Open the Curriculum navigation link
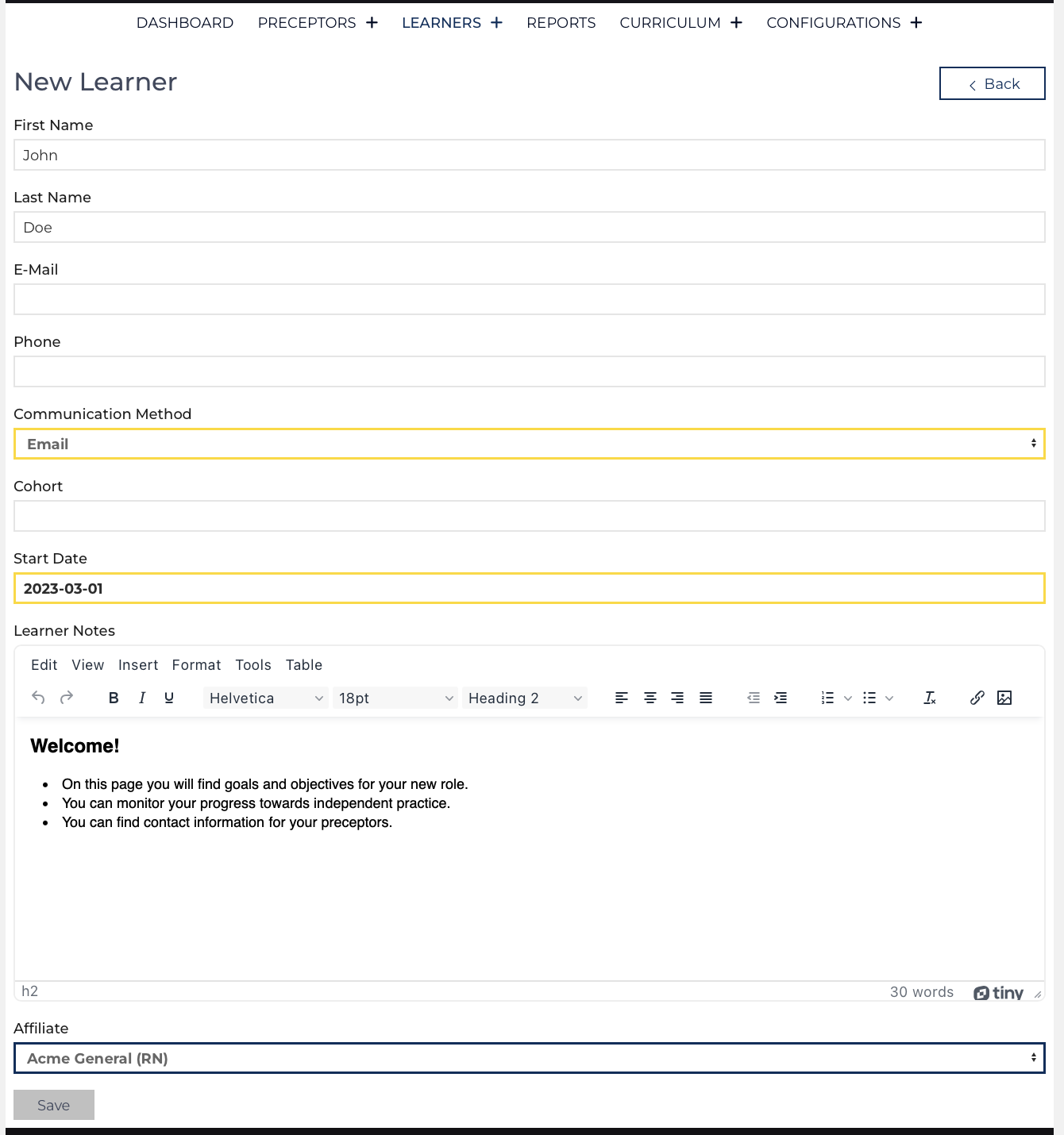Viewport: 1064px width, 1135px height. coord(670,23)
